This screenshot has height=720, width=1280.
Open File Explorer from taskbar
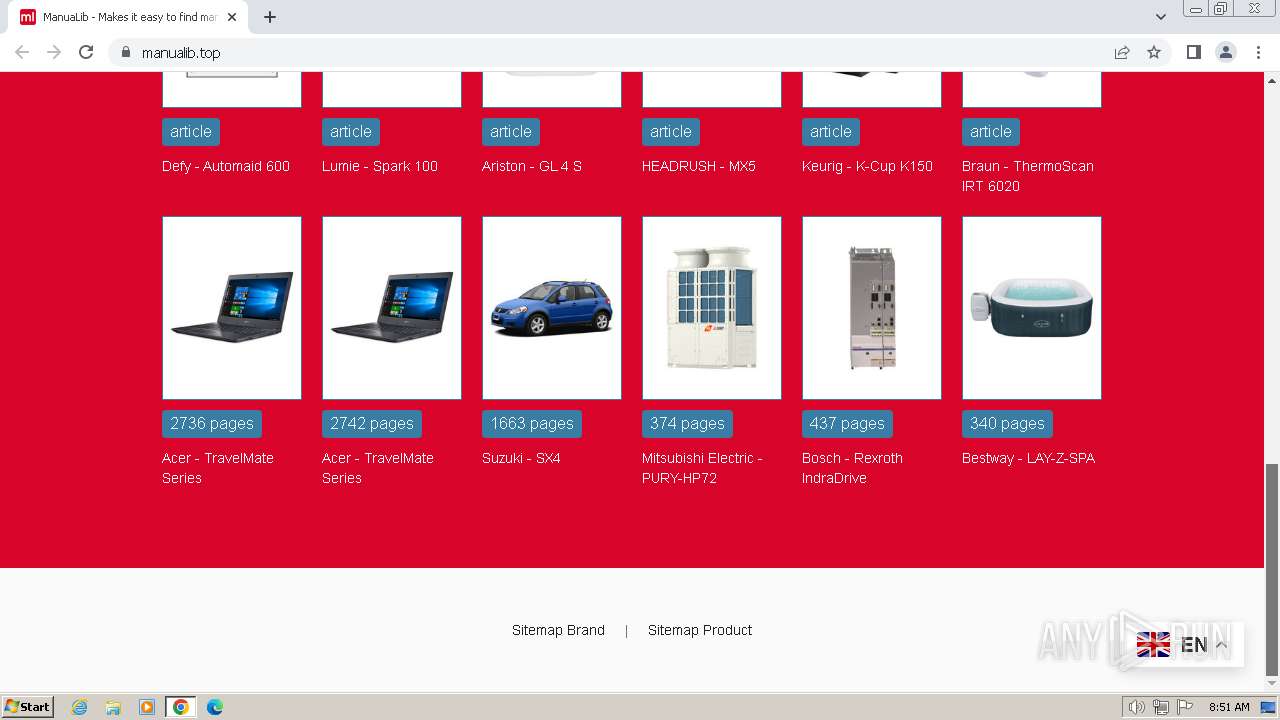(113, 707)
